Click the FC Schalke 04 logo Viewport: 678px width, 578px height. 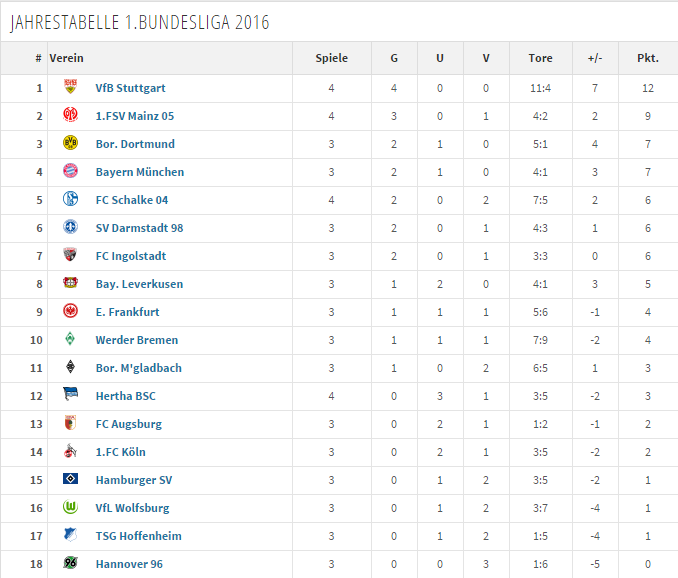(x=70, y=199)
